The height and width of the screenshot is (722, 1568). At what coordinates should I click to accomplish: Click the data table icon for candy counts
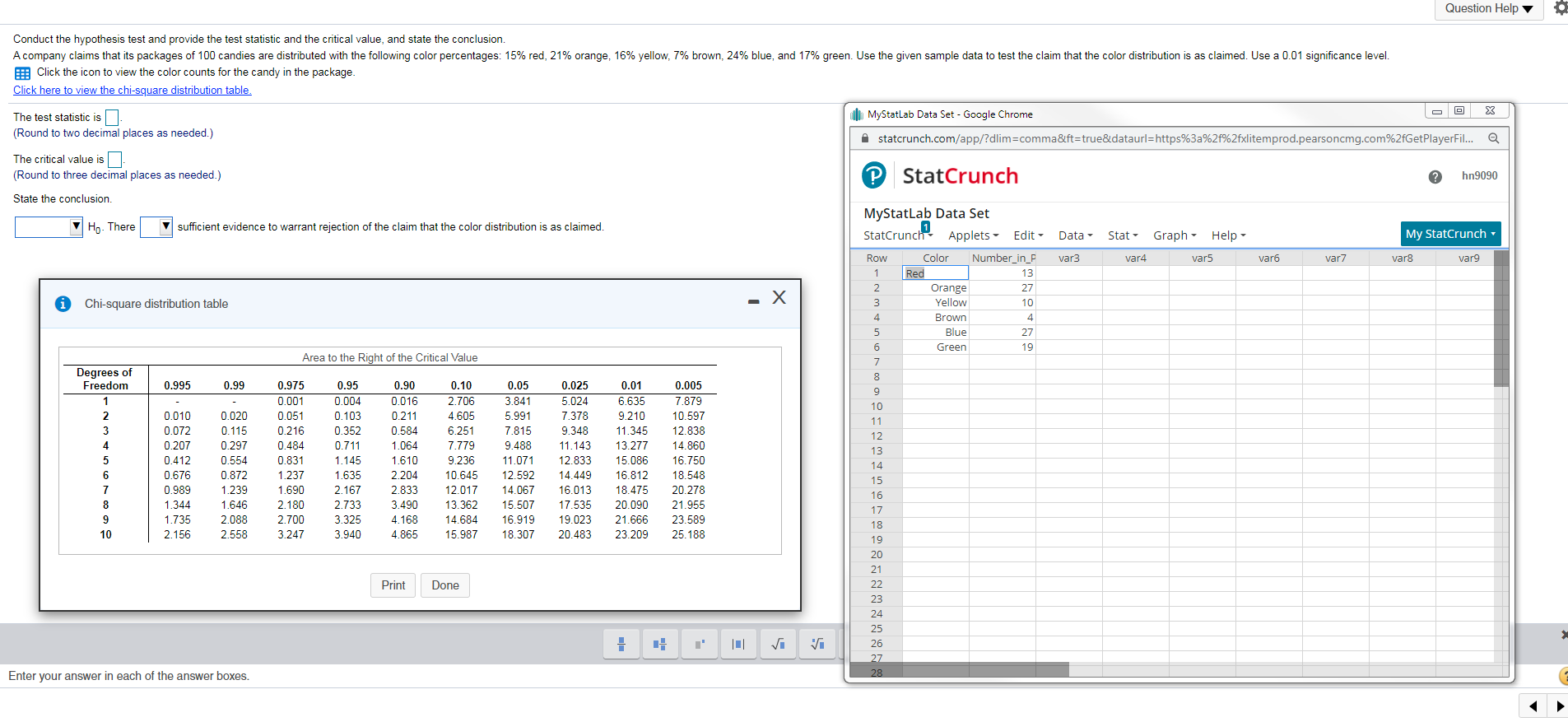[x=22, y=72]
